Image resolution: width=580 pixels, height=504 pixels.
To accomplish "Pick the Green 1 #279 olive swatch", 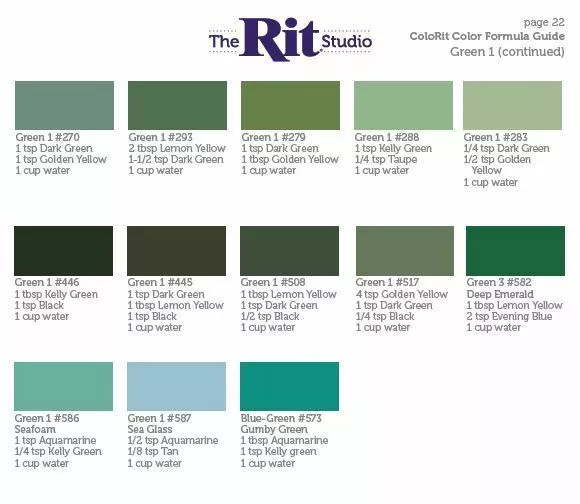I will click(x=290, y=105).
